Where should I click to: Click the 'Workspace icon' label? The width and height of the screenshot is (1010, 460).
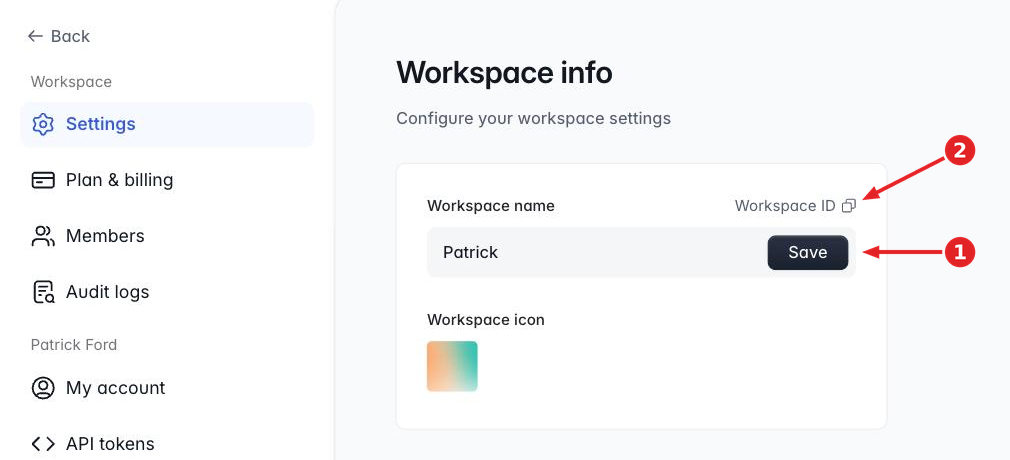click(486, 320)
